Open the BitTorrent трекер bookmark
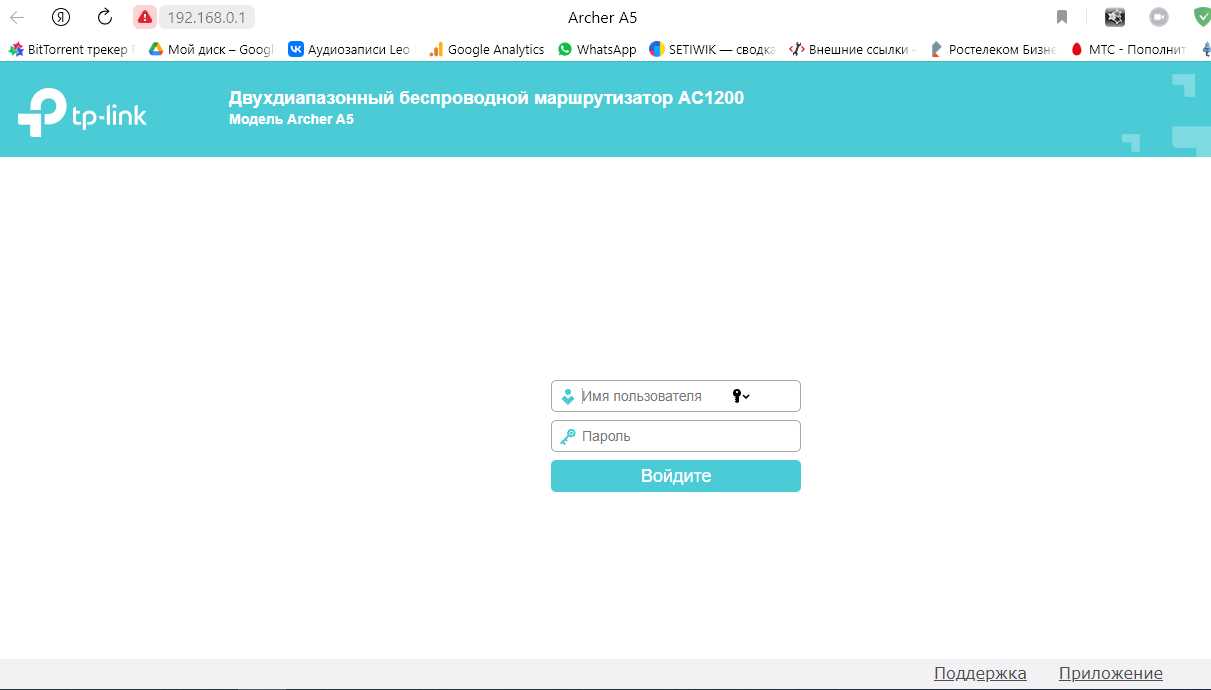Image resolution: width=1211 pixels, height=690 pixels. coord(71,49)
